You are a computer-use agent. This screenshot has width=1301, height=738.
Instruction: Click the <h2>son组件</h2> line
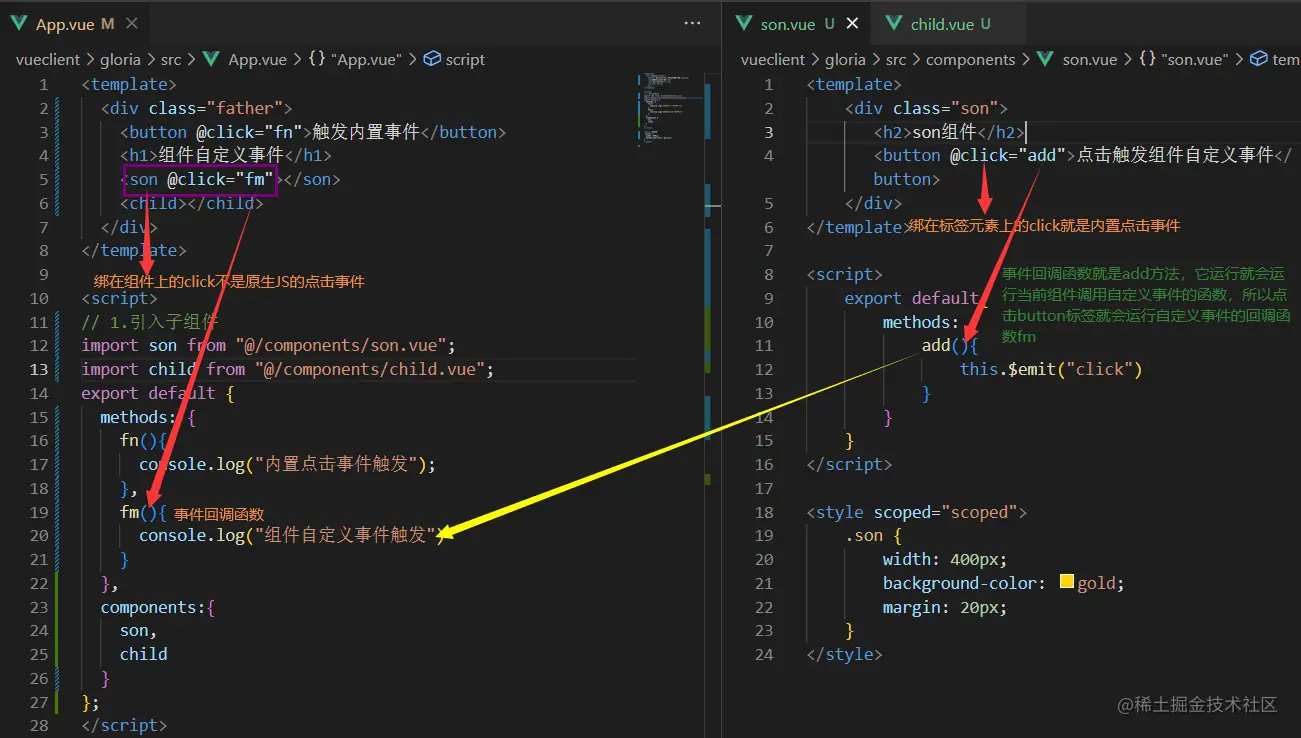click(949, 132)
